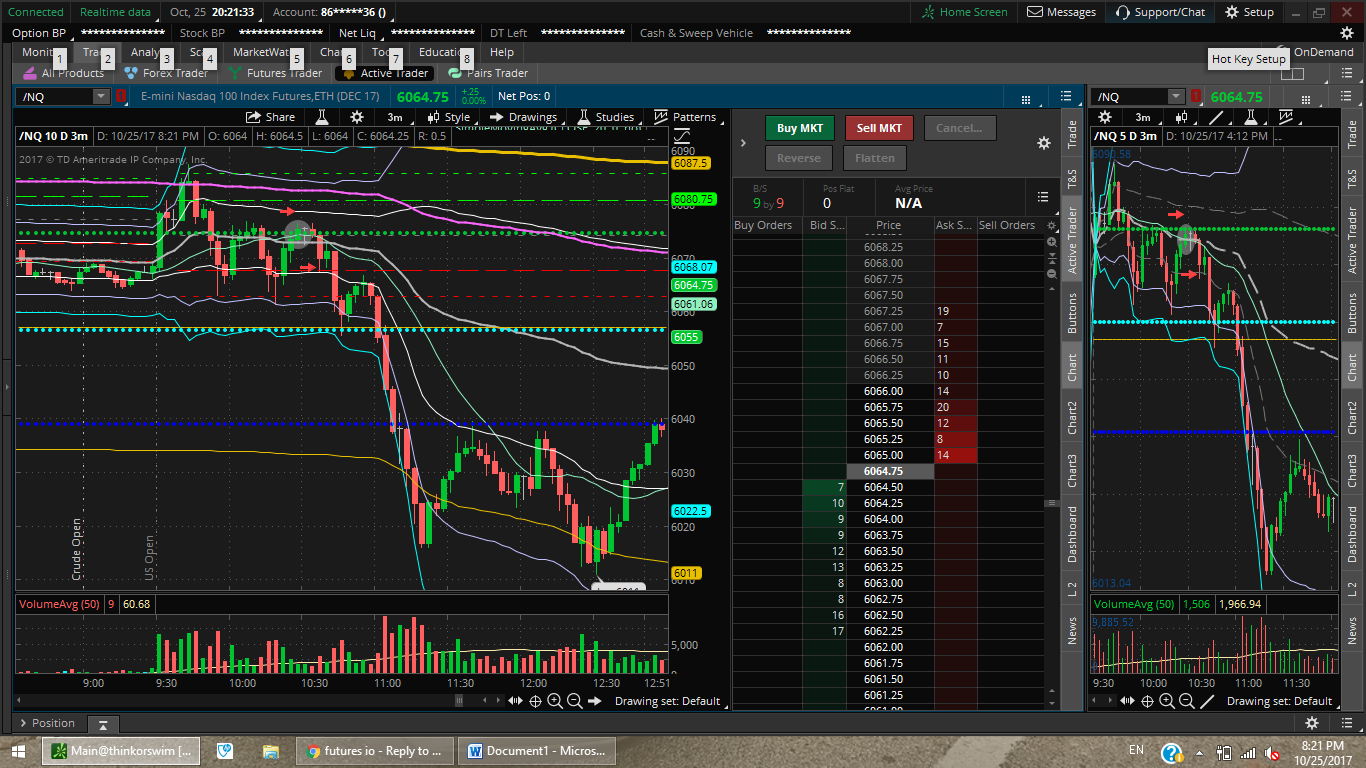Image resolution: width=1366 pixels, height=768 pixels.
Task: Open the Document1 Word taskbar window
Action: pos(537,751)
